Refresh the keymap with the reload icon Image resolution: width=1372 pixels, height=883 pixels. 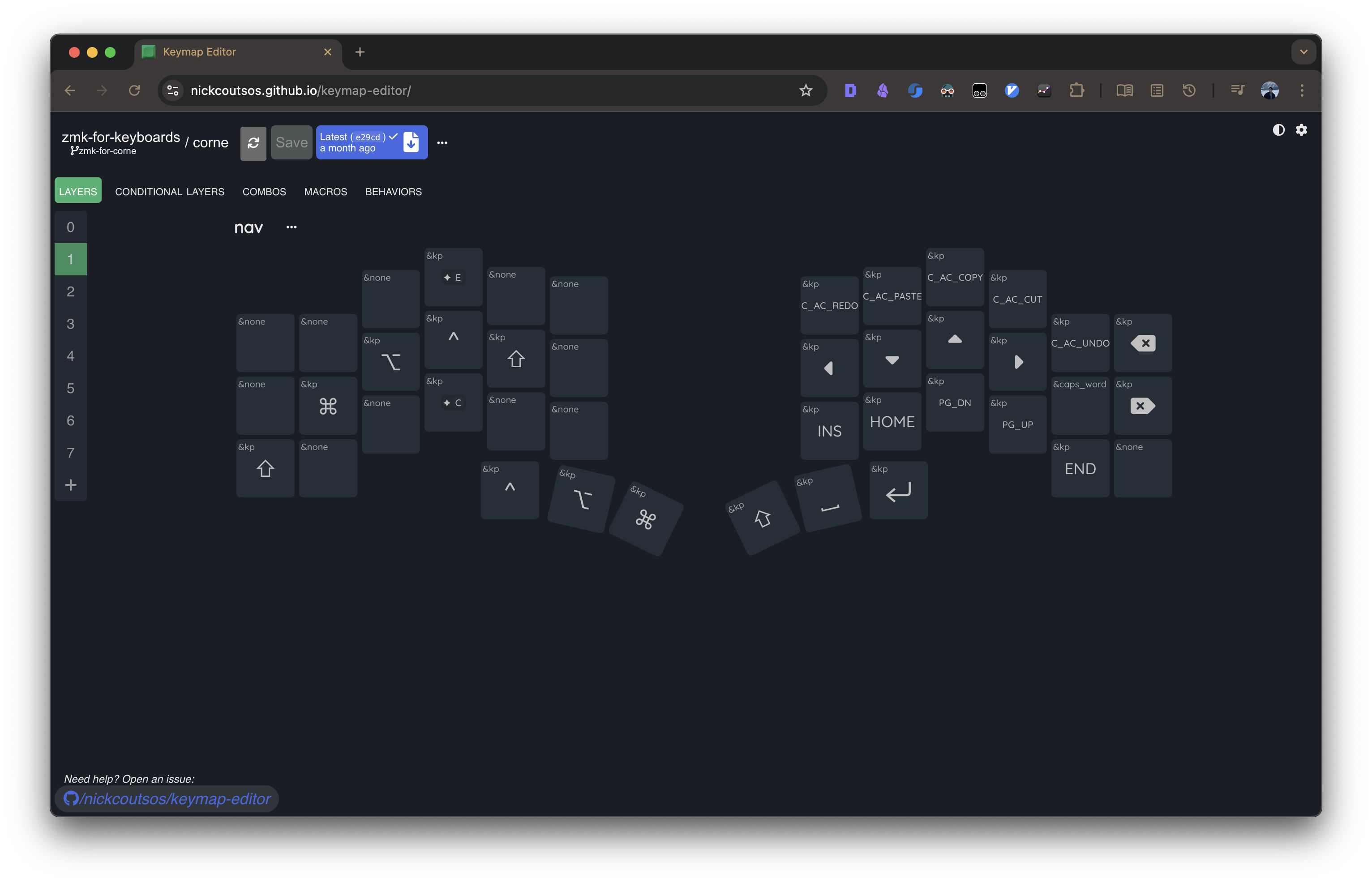(x=253, y=142)
